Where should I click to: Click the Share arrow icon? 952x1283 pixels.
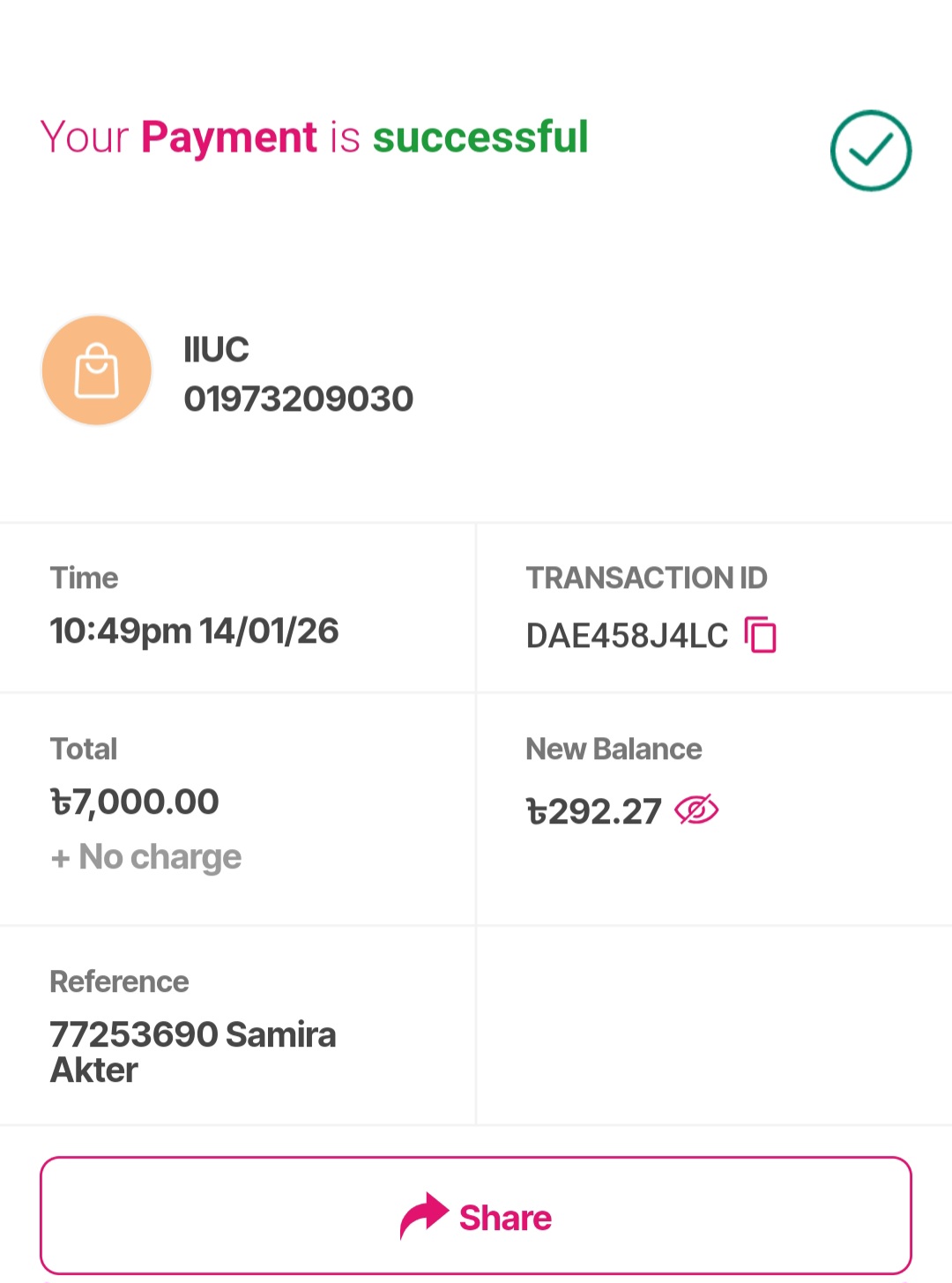pyautogui.click(x=424, y=1216)
